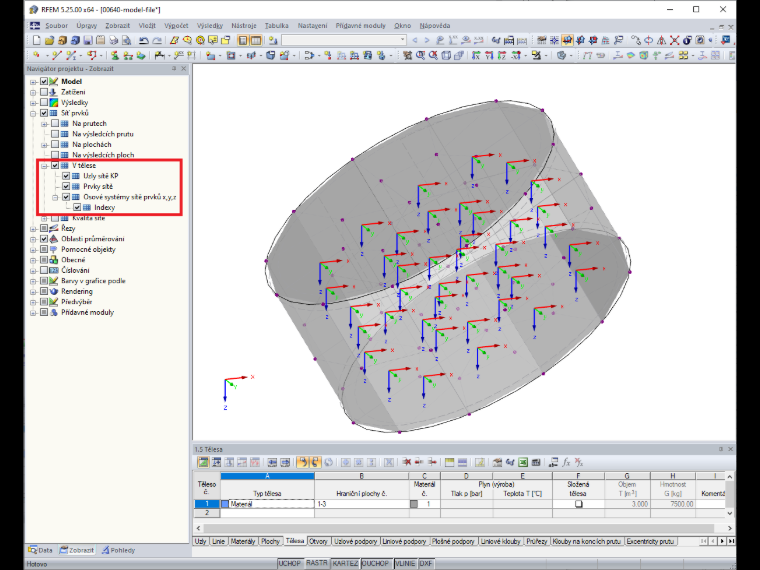Click the red X delete icon in top toolbar

(674, 40)
